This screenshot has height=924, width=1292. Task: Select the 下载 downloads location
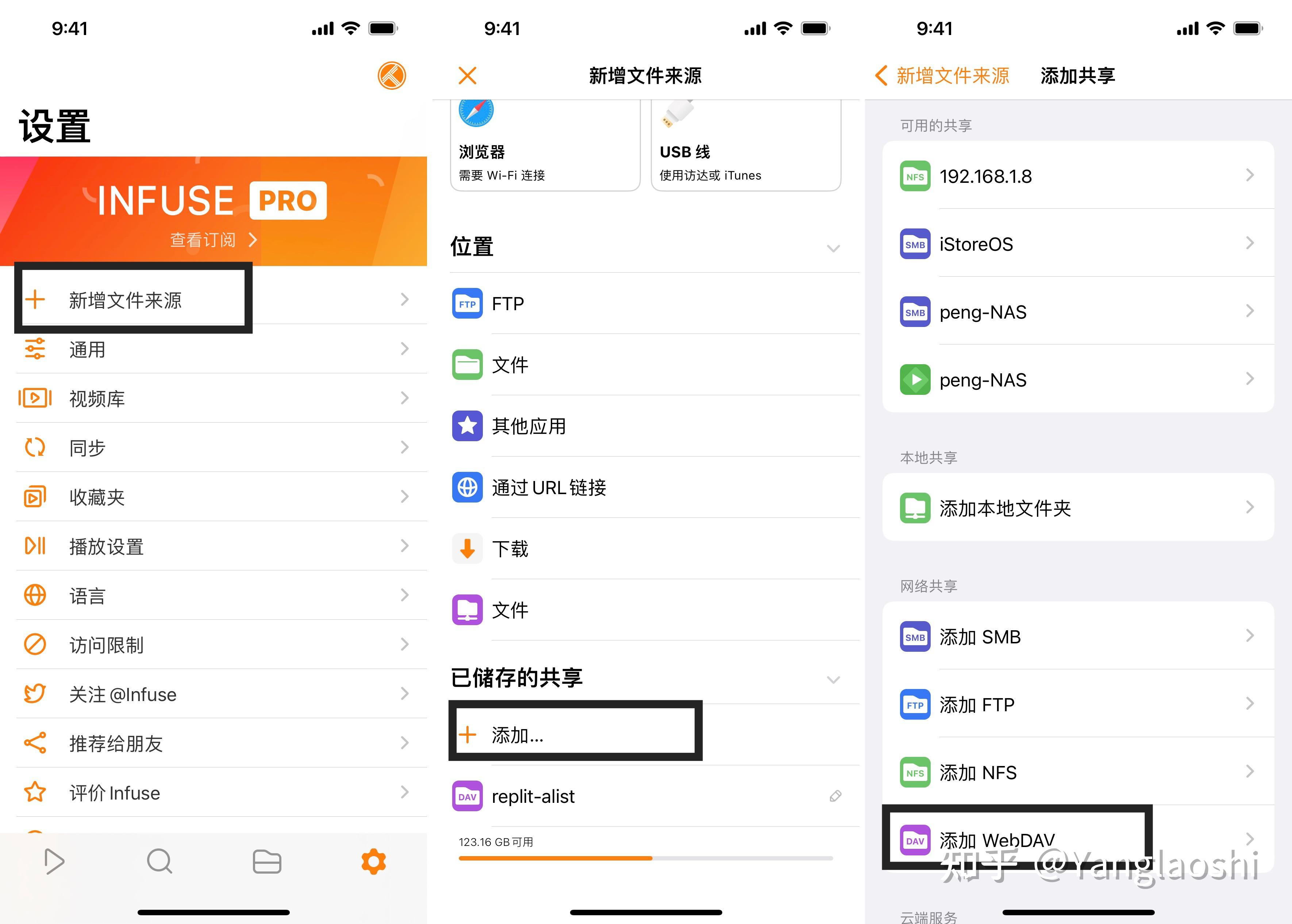[510, 548]
